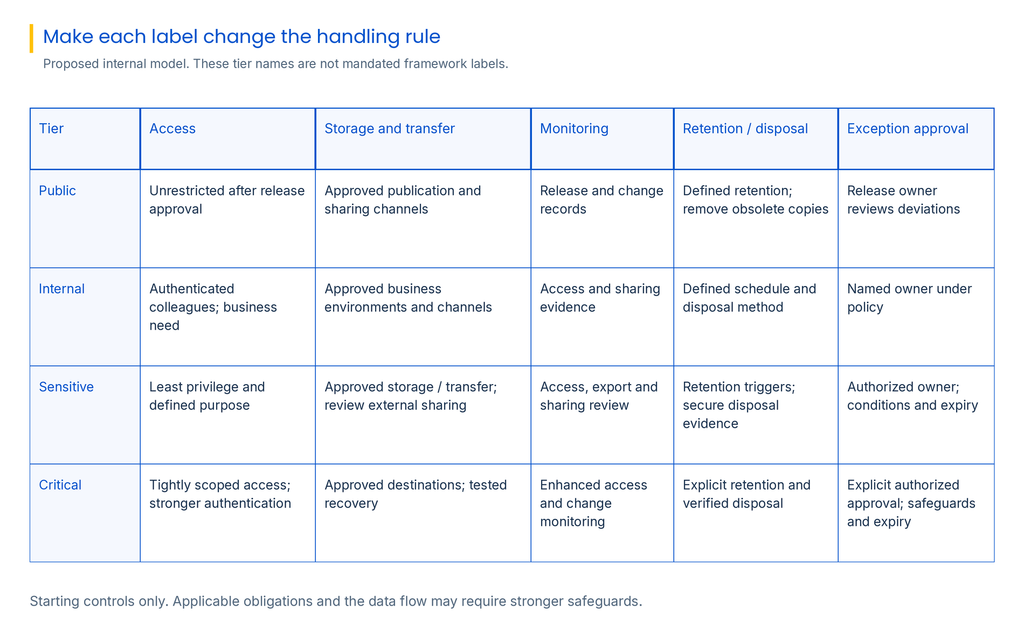Click the 'Access, export and sharing review' cell
The width and height of the screenshot is (1024, 641).
602,414
